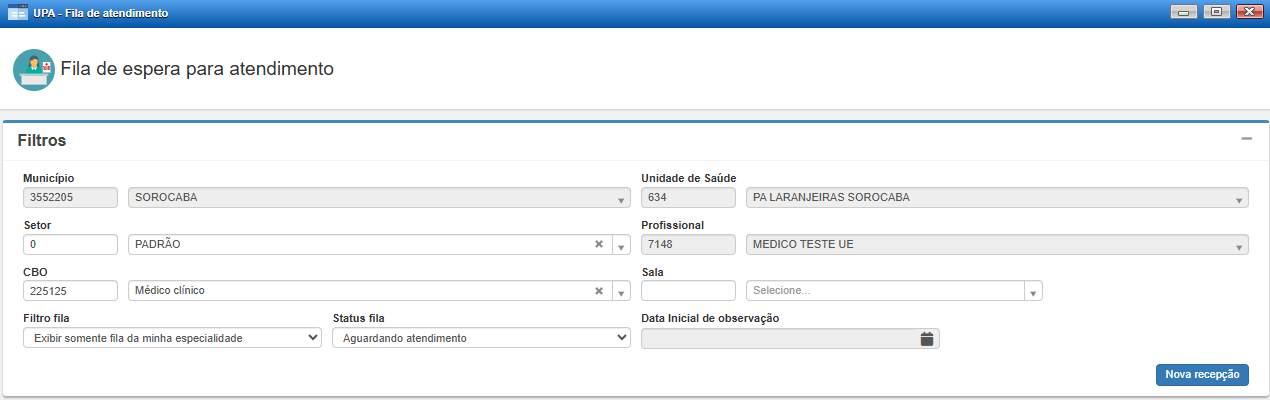Click the reception desk icon beside page title

tap(33, 70)
